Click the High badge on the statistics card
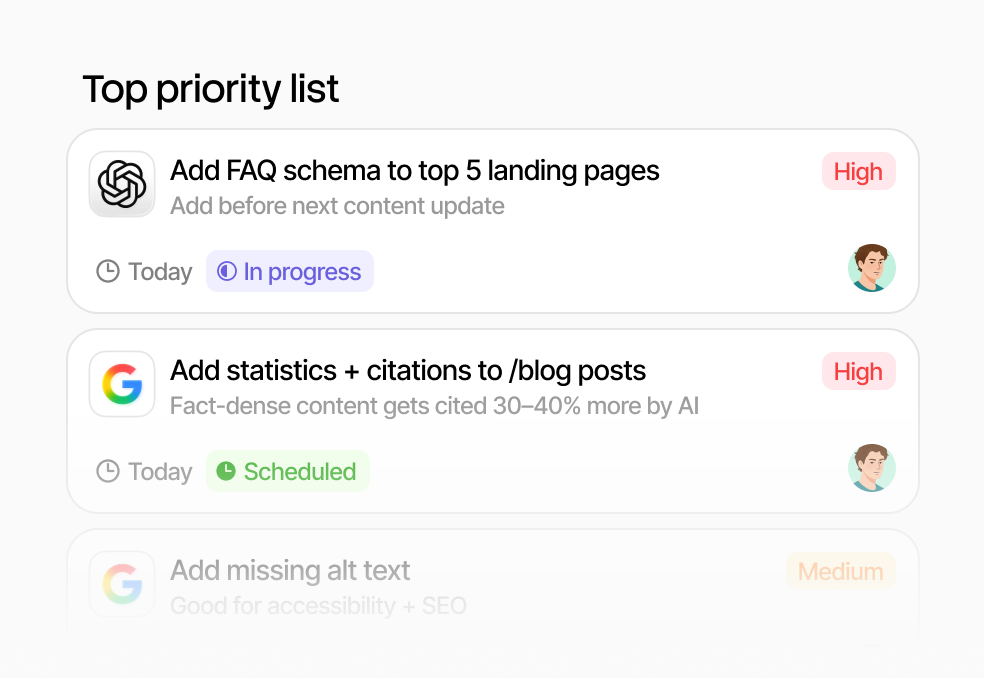984x678 pixels. (858, 371)
